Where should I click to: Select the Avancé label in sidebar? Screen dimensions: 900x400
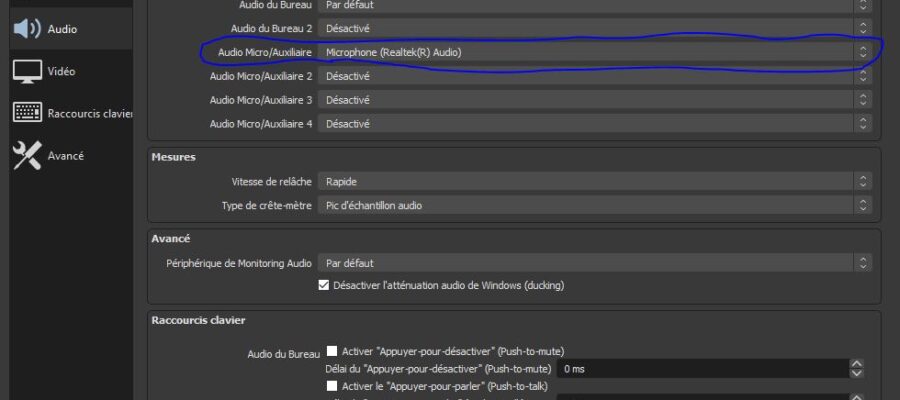pyautogui.click(x=65, y=156)
